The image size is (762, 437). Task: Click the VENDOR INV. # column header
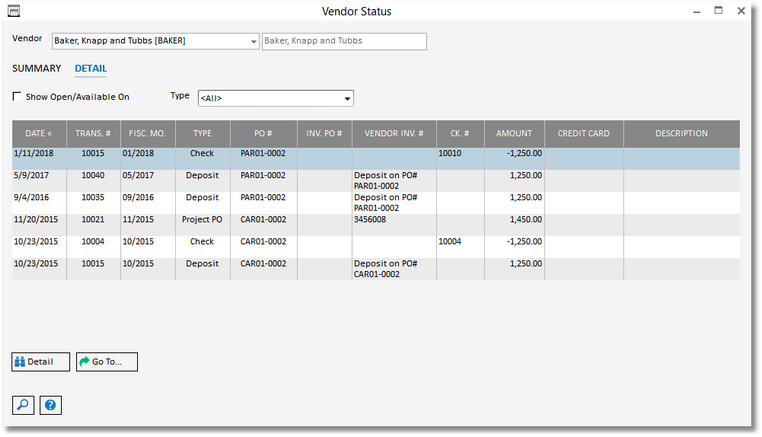pos(394,134)
